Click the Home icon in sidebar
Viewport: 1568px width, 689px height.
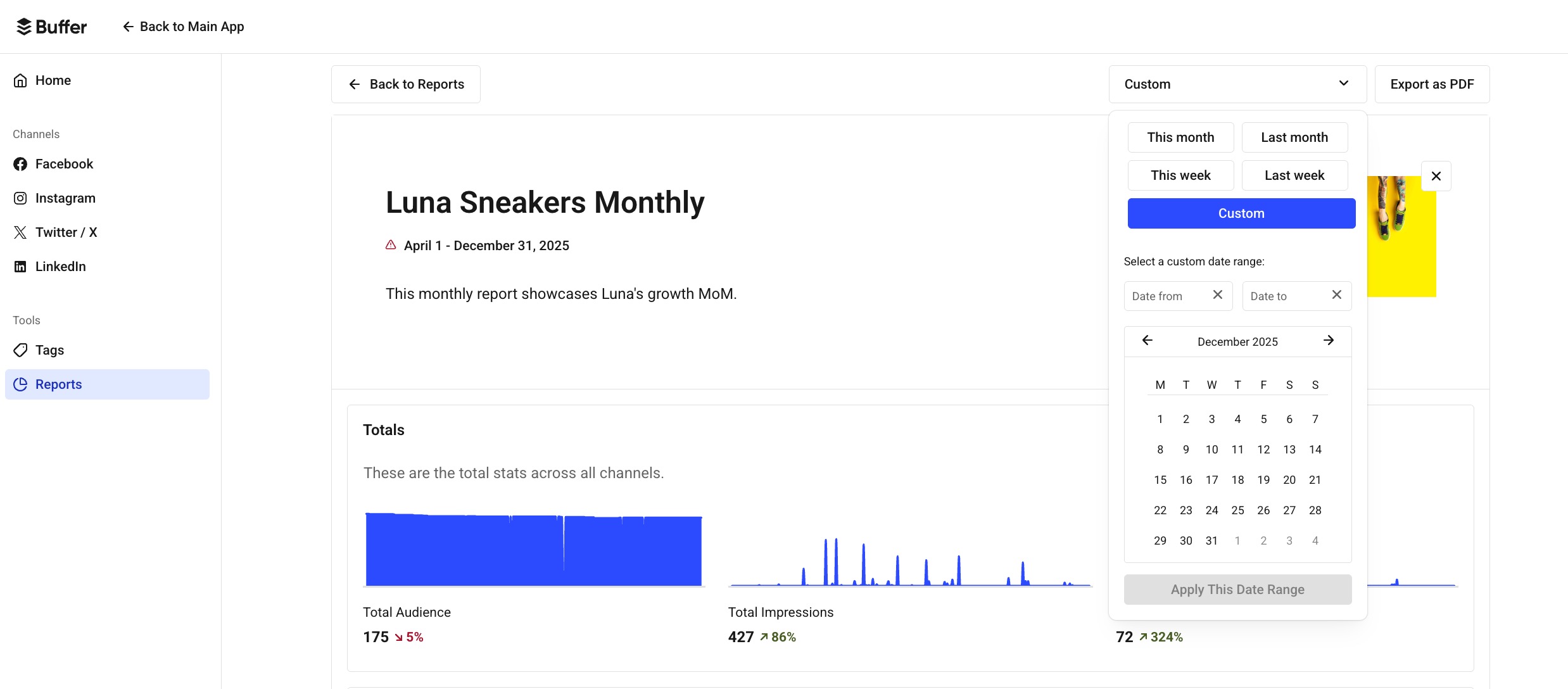point(20,80)
